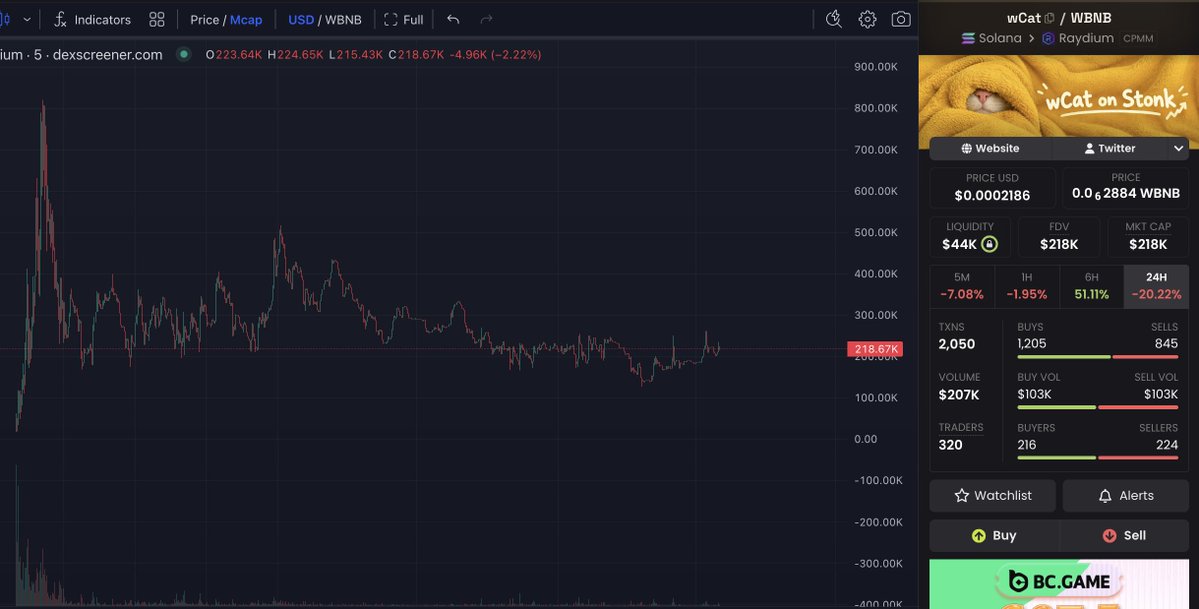
Task: Click the green market status dot
Action: [184, 54]
